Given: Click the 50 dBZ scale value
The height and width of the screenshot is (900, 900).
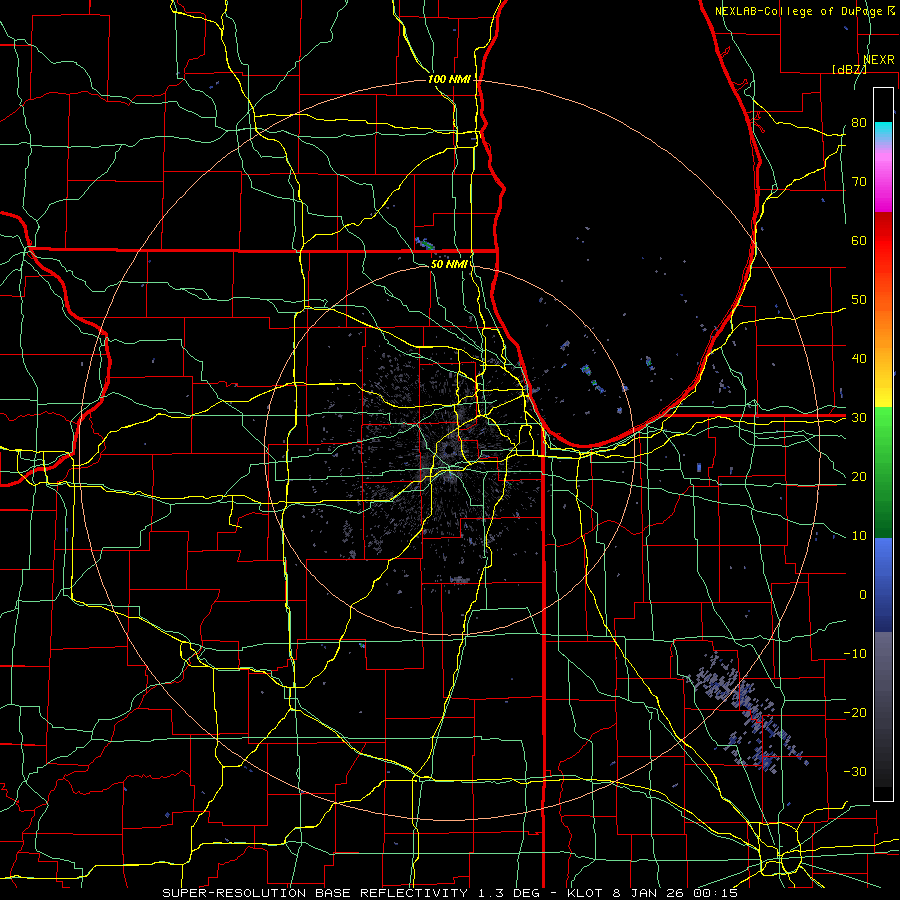Looking at the screenshot, I should 859,300.
